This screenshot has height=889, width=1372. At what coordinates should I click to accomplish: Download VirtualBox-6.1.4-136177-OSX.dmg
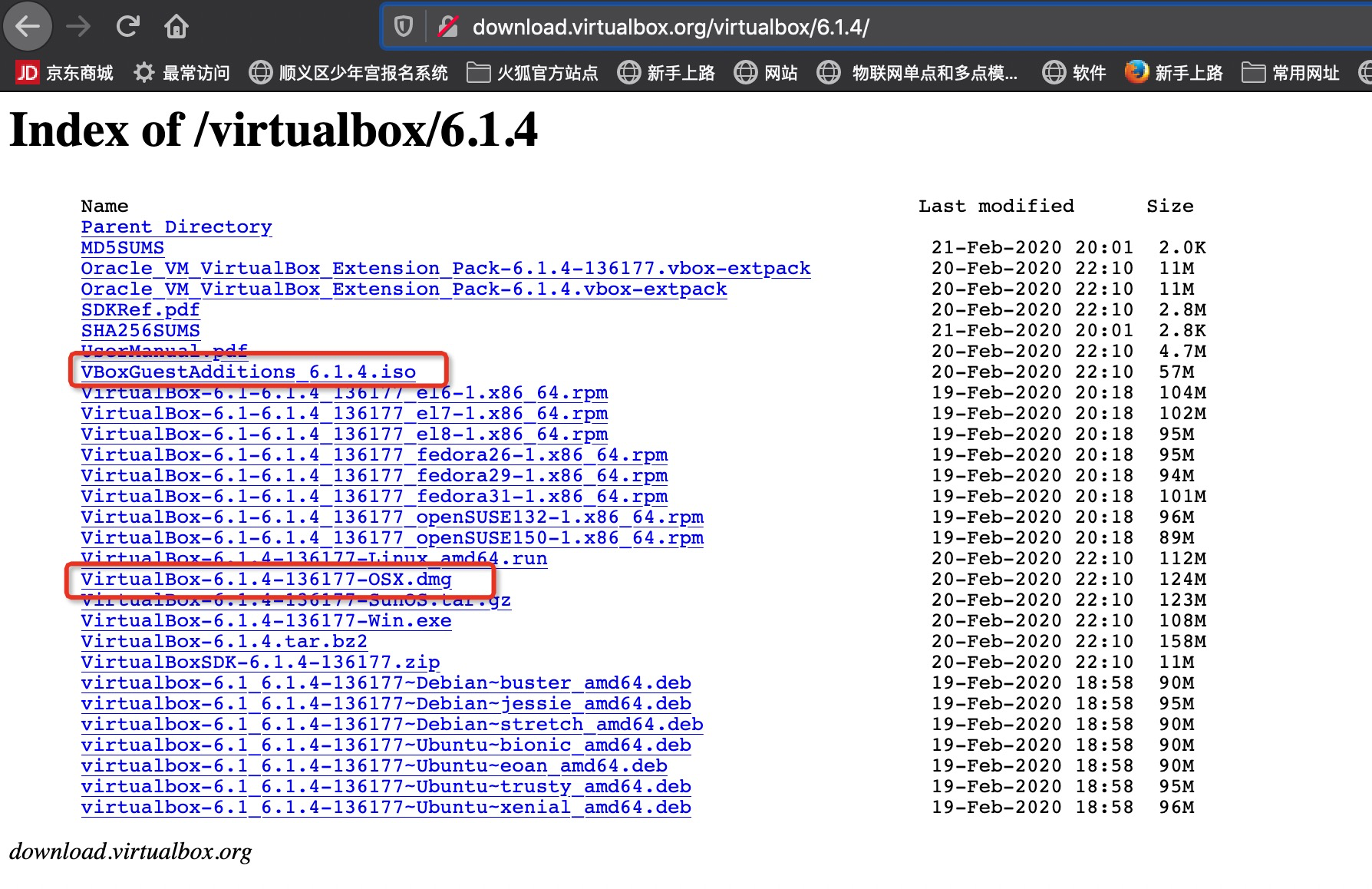coord(266,580)
